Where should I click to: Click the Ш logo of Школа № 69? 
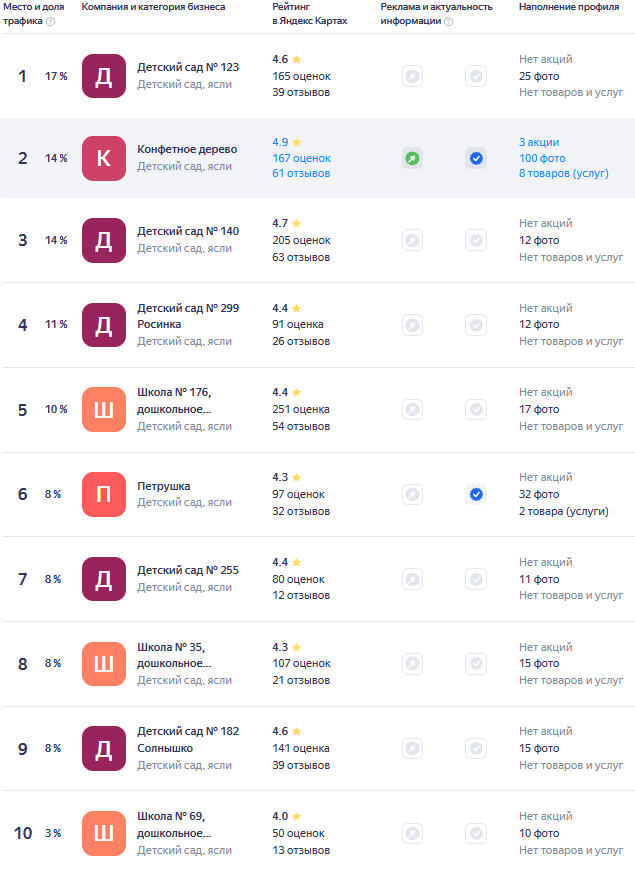[104, 833]
